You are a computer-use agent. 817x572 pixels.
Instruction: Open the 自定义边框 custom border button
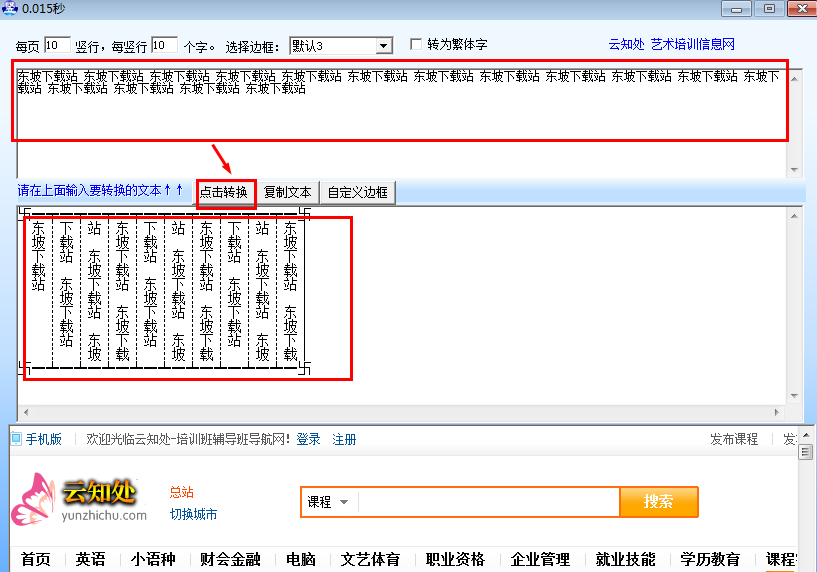tap(357, 192)
